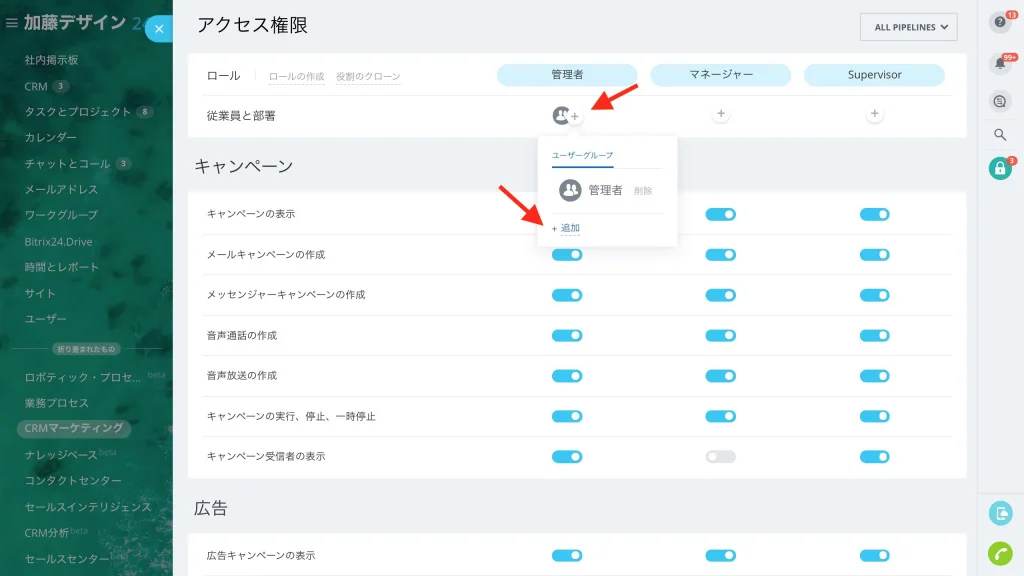Enable キャンペーン受信者の表示 for マネージャー
The image size is (1024, 576).
point(720,456)
